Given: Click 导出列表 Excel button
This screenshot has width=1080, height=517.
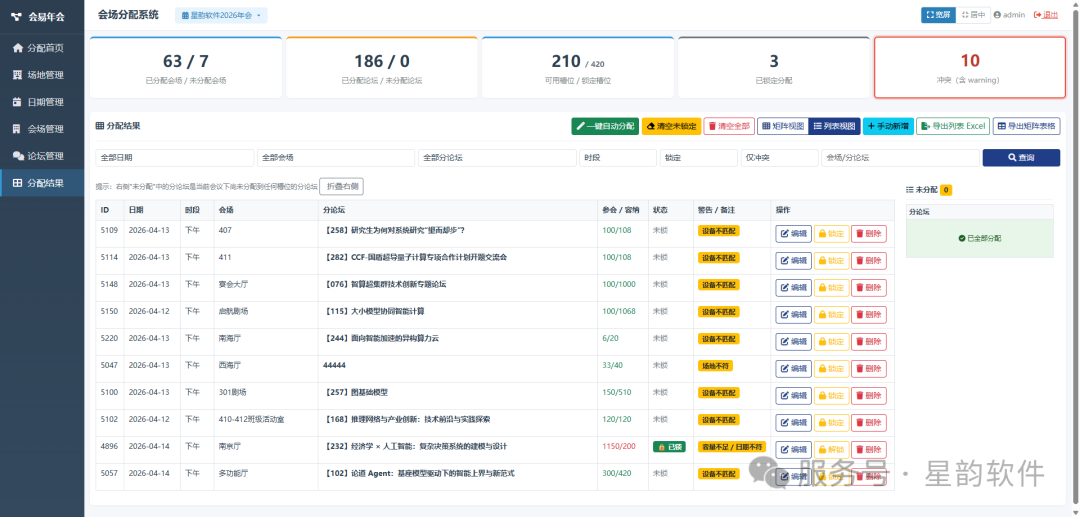Looking at the screenshot, I should (x=953, y=126).
